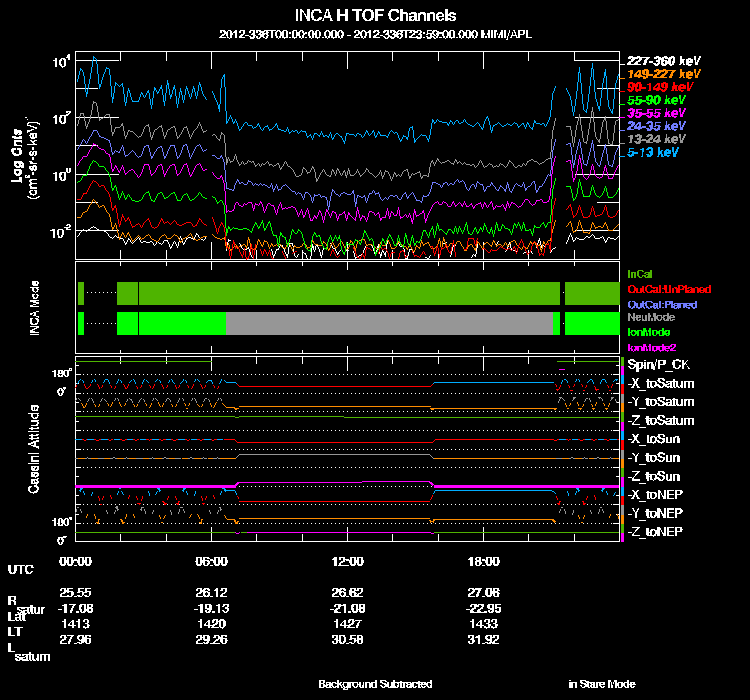Viewport: 750px width, 700px height.
Task: Click the 18:00 UTC time label
Action: click(x=484, y=561)
